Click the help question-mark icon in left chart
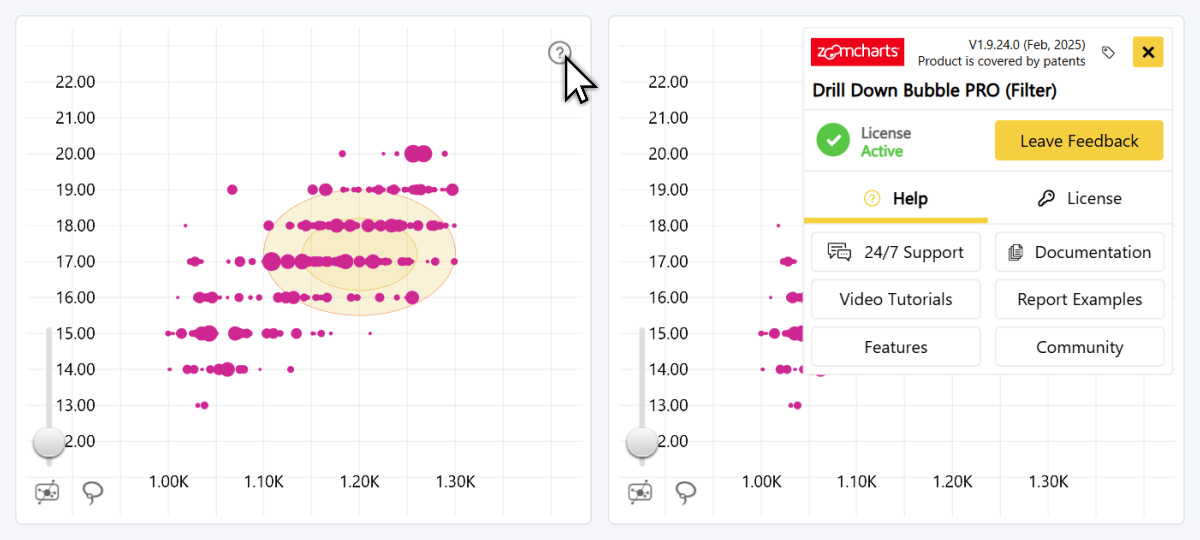Image resolution: width=1200 pixels, height=540 pixels. tap(559, 53)
